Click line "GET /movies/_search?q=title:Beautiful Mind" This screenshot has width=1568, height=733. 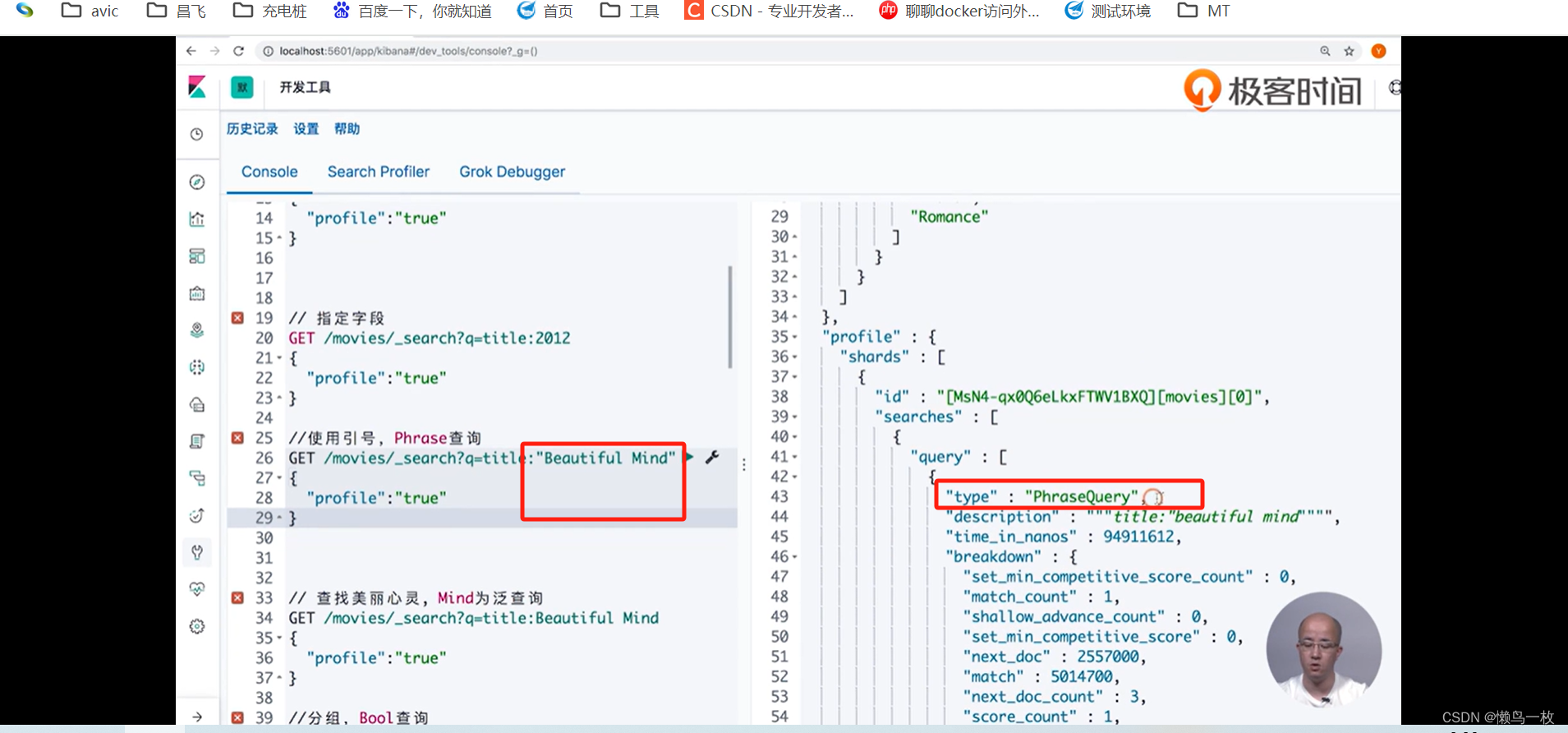tap(474, 618)
